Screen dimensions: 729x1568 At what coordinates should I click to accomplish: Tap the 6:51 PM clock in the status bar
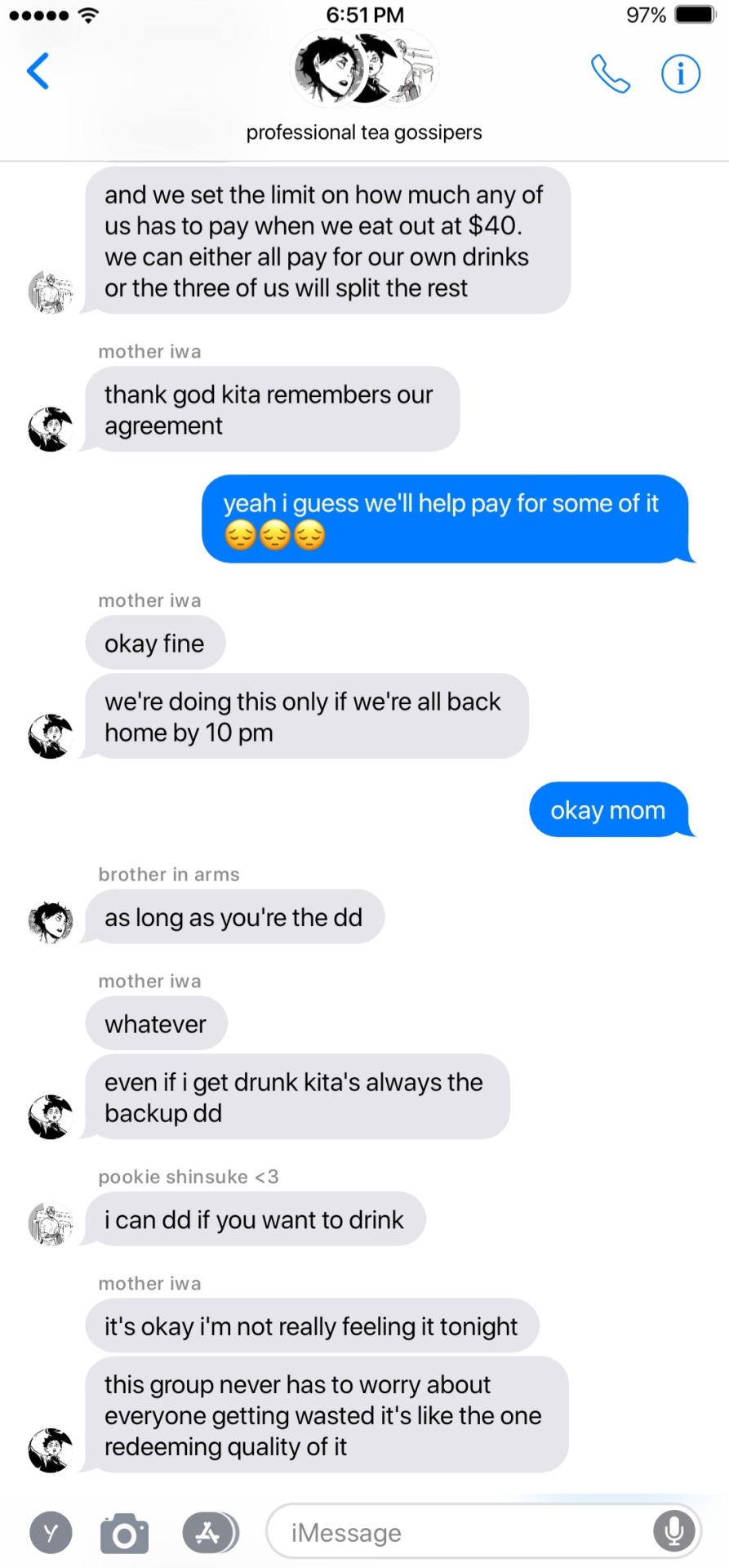(x=365, y=15)
